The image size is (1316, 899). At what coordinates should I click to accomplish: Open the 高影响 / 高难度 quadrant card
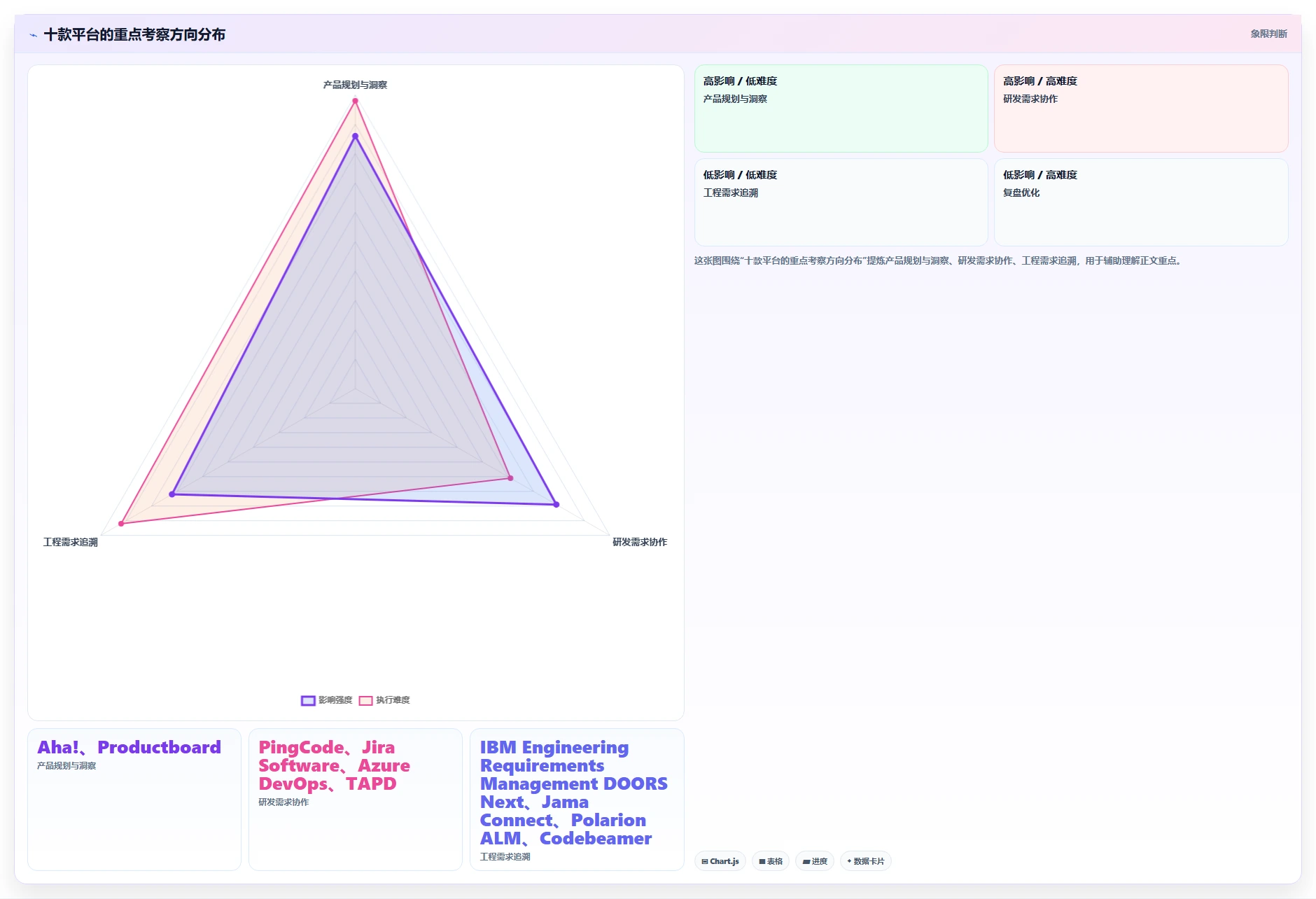(x=1141, y=109)
